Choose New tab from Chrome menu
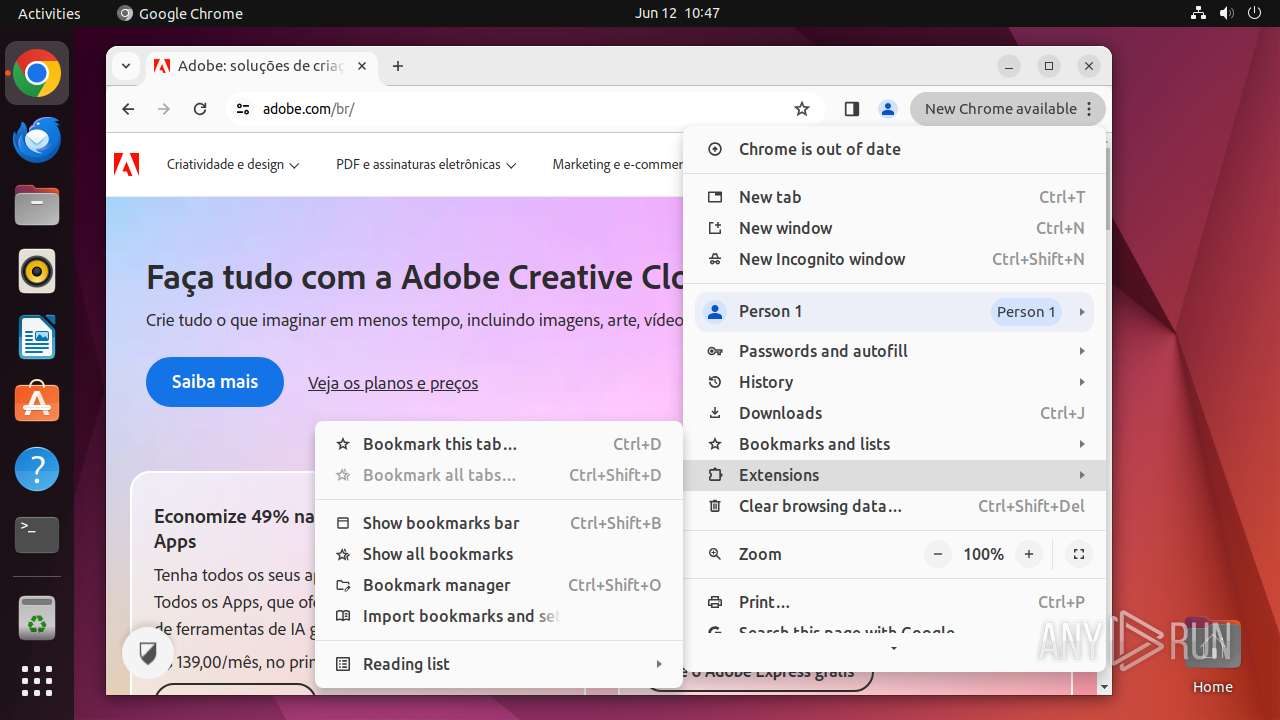1280x720 pixels. [895, 197]
